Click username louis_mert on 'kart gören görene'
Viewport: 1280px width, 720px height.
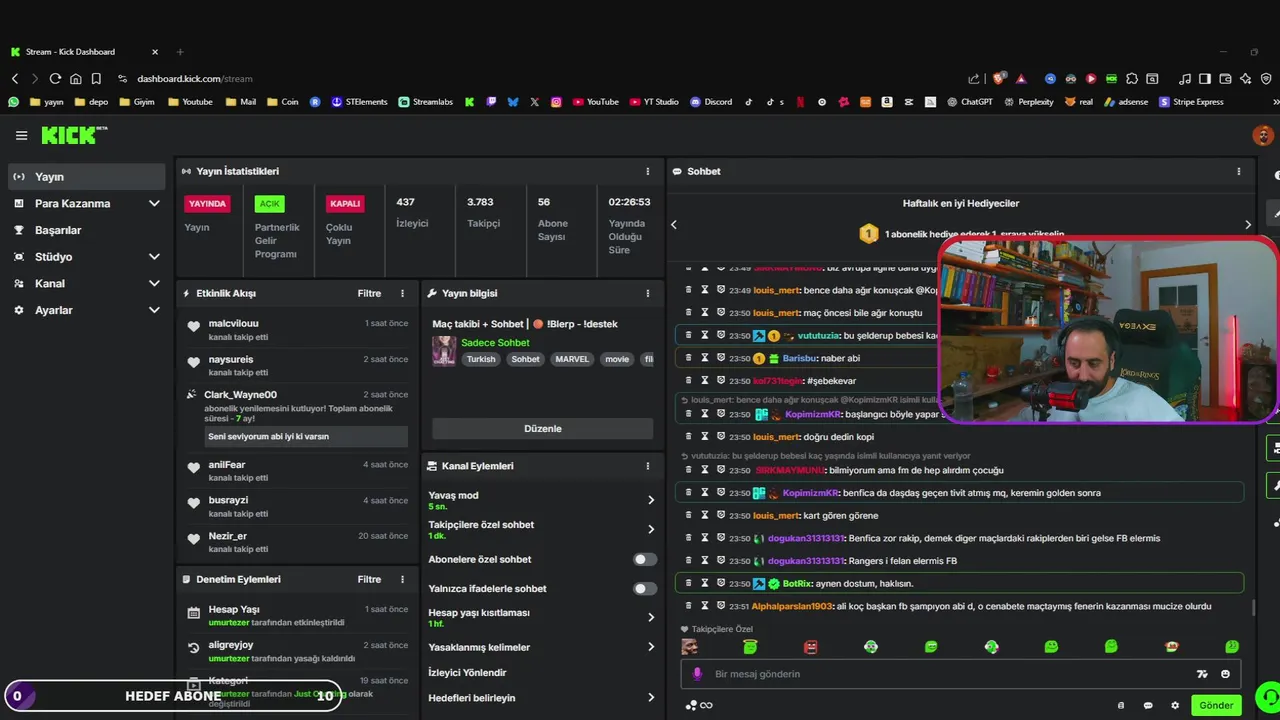[776, 516]
